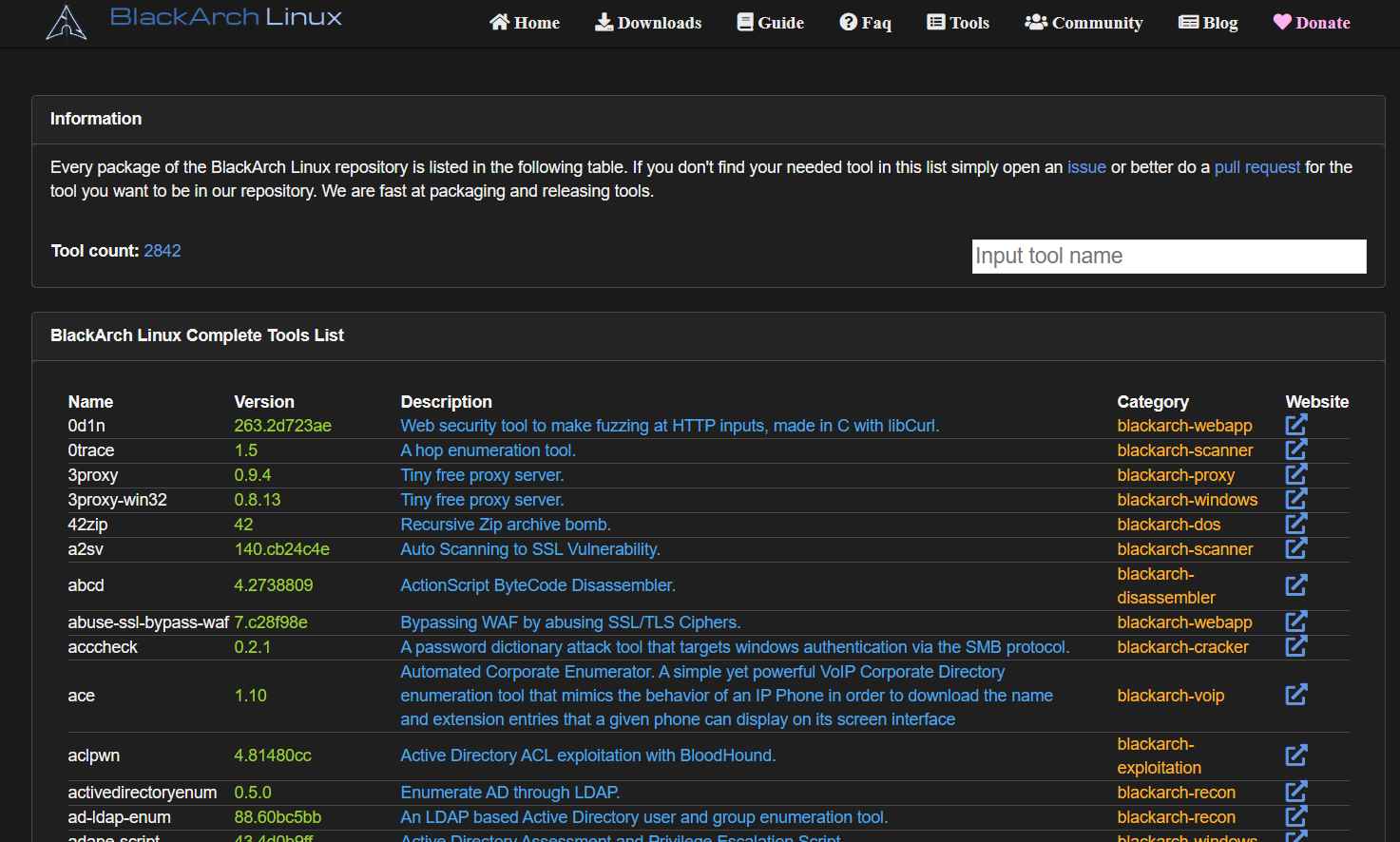Select version text '263.2d723ae'
This screenshot has width=1400, height=842.
[282, 426]
